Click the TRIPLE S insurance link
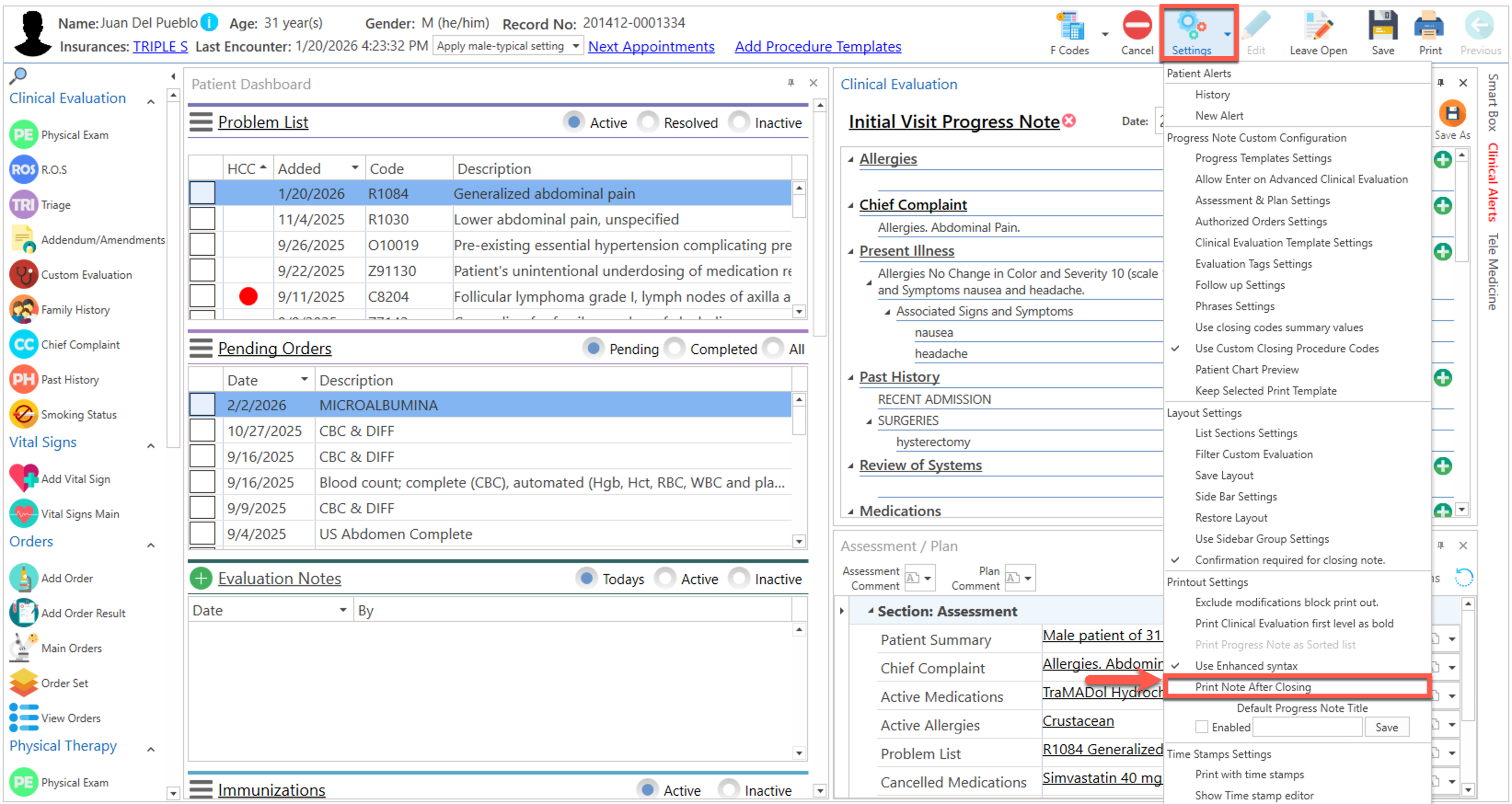The width and height of the screenshot is (1512, 804). [160, 46]
